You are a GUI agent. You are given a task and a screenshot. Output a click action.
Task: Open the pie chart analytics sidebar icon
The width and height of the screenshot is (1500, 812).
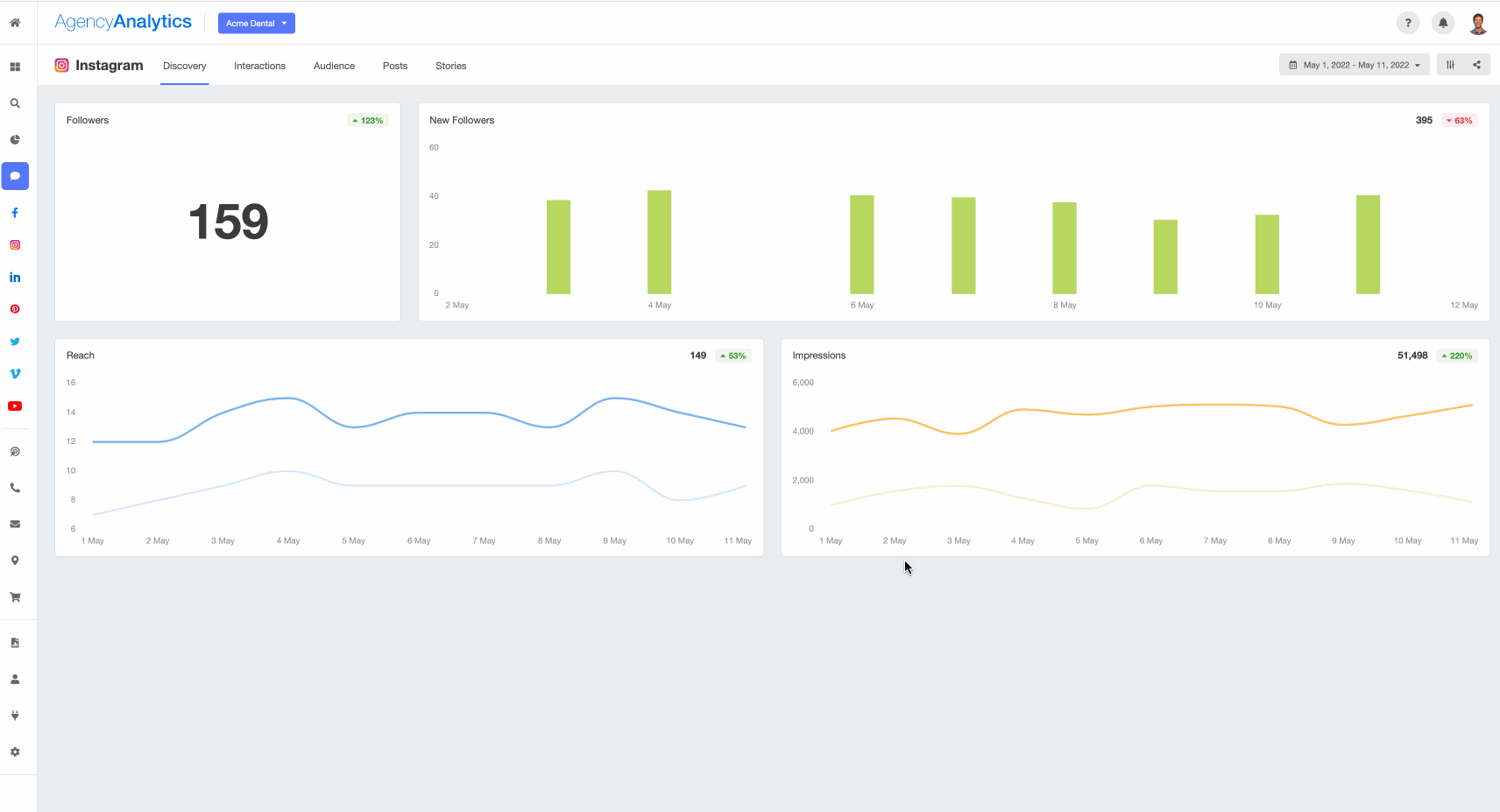(15, 139)
